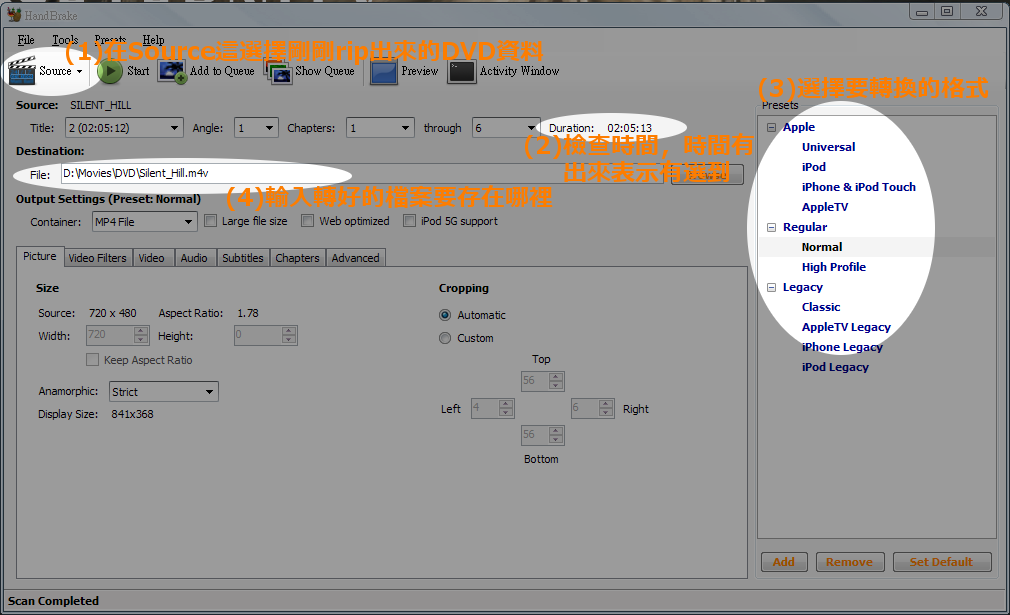Screen dimensions: 1010x615
Task: Click the Scan Completed status text
Action: 53,601
